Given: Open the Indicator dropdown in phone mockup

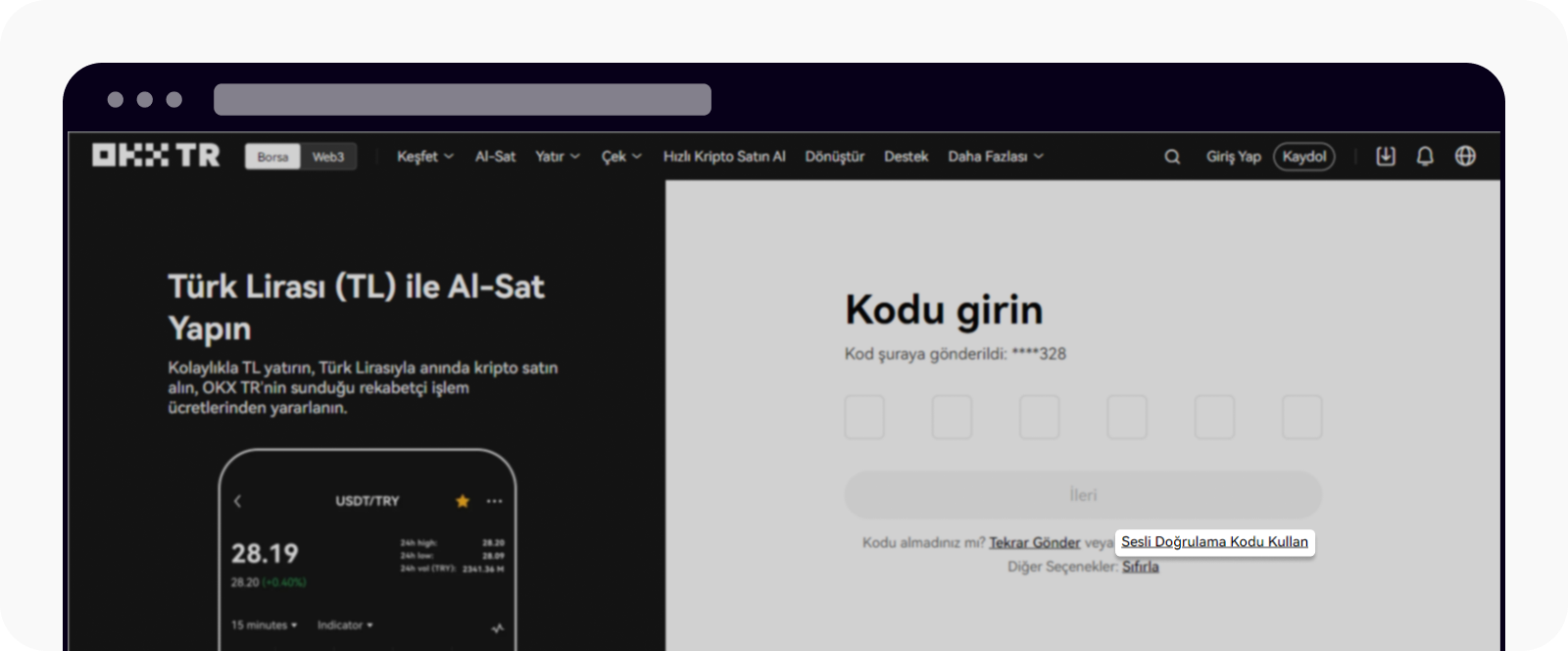Looking at the screenshot, I should click(x=345, y=626).
